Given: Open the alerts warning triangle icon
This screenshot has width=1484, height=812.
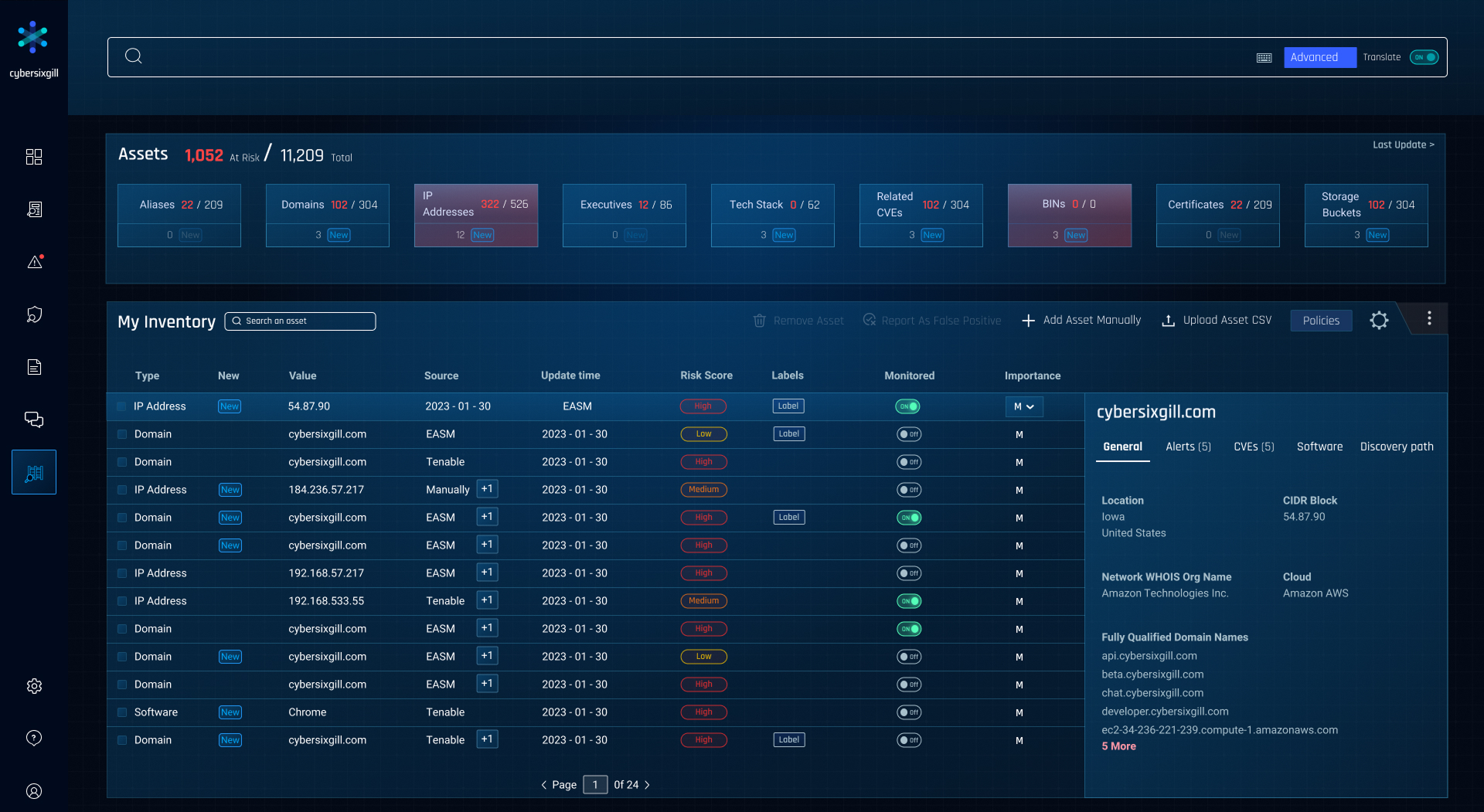Looking at the screenshot, I should (x=34, y=262).
